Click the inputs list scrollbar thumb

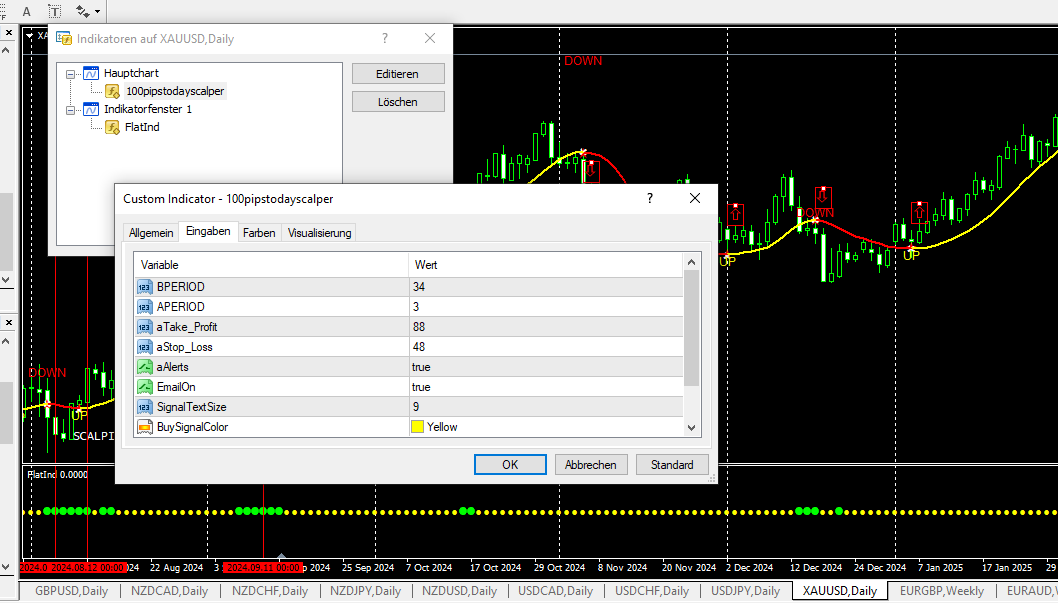click(x=692, y=328)
